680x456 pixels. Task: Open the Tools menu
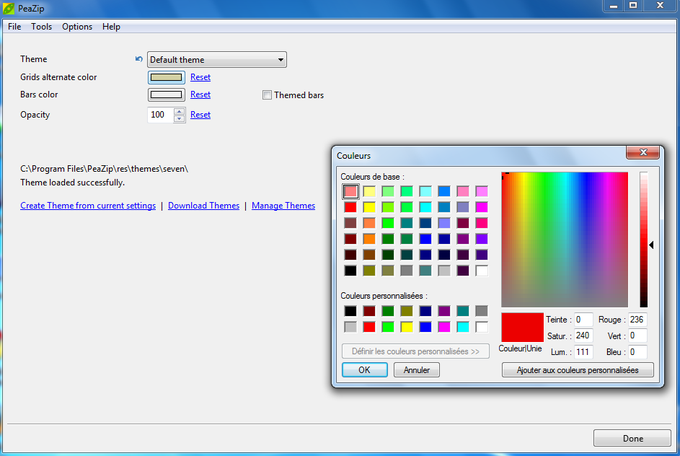41,26
